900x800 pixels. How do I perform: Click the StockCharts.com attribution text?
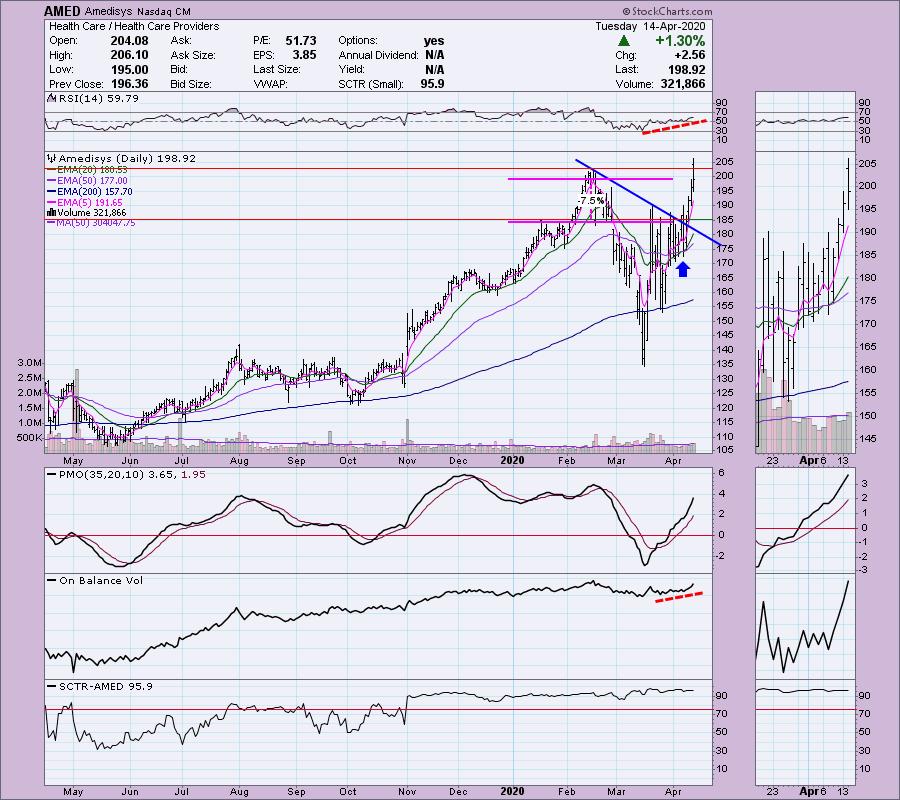(667, 11)
